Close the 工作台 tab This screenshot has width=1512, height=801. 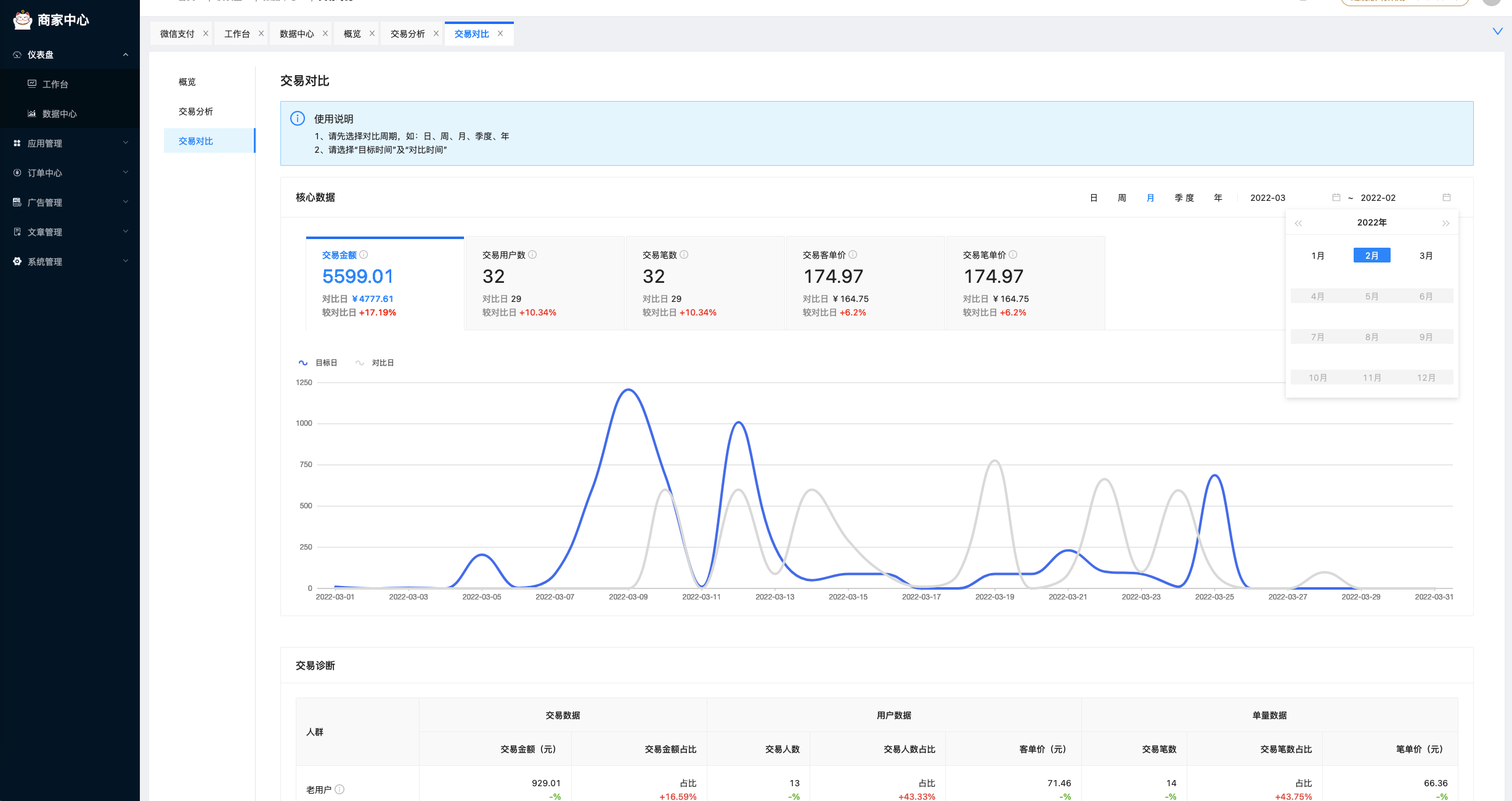(261, 34)
